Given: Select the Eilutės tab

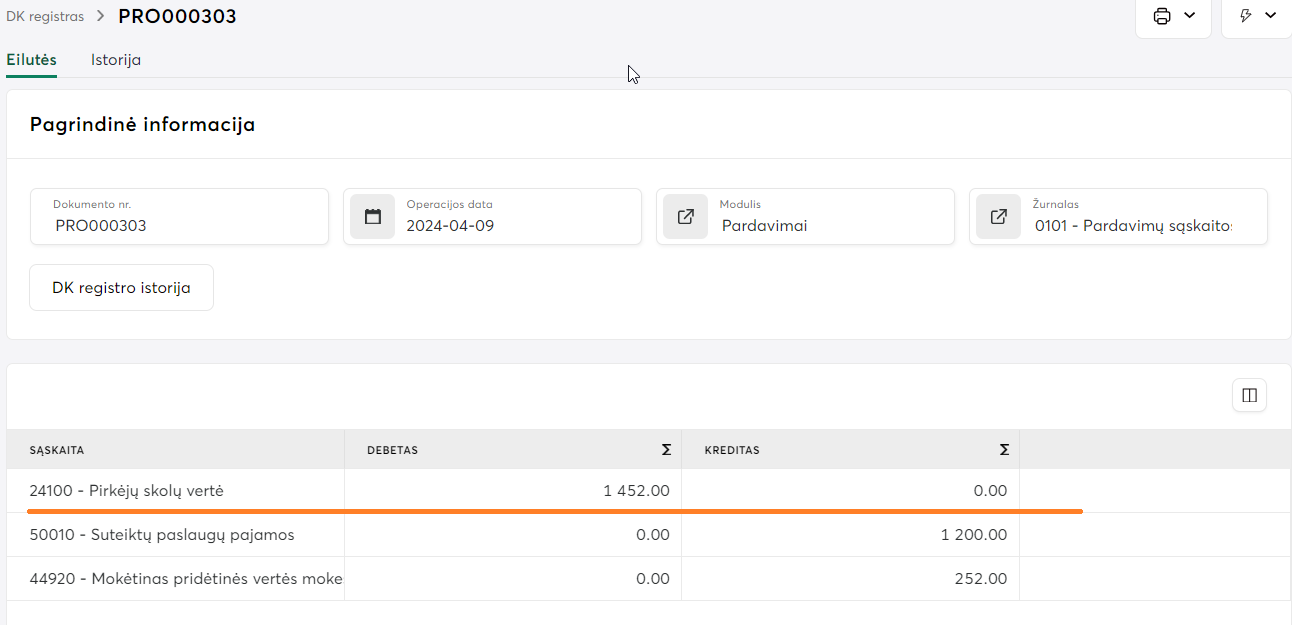Looking at the screenshot, I should coord(31,60).
